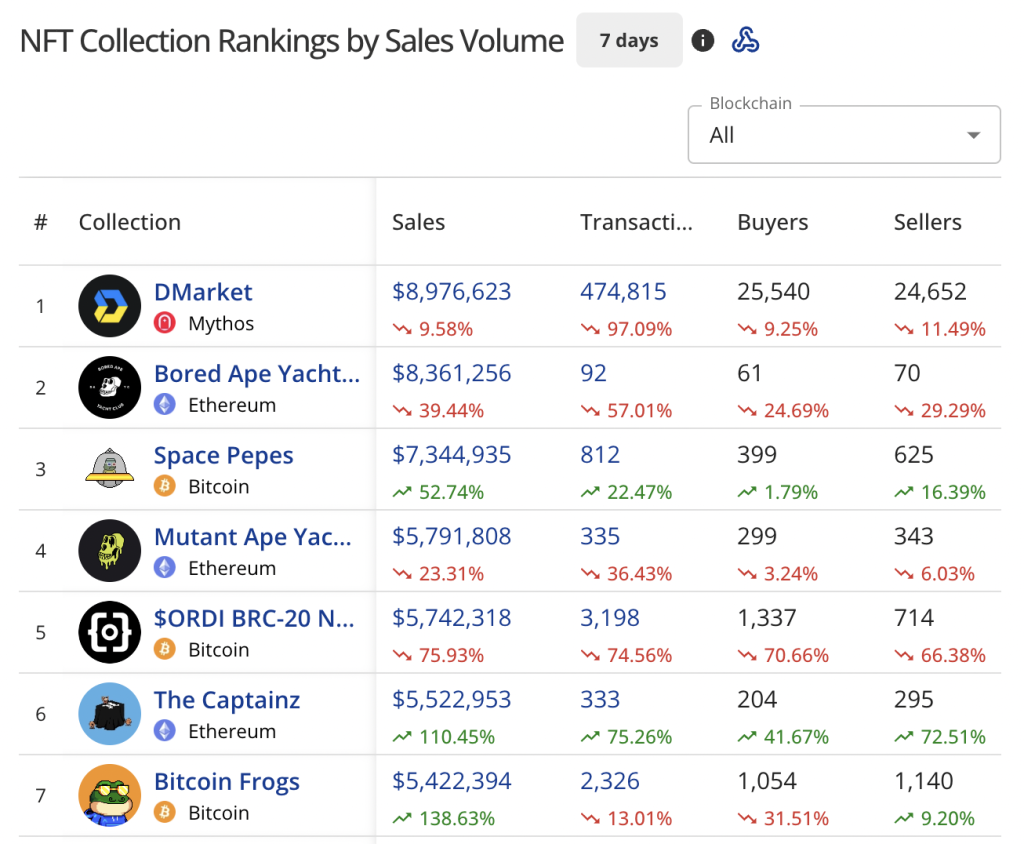The image size is (1024, 844).
Task: Click the 7 days time filter
Action: (629, 40)
